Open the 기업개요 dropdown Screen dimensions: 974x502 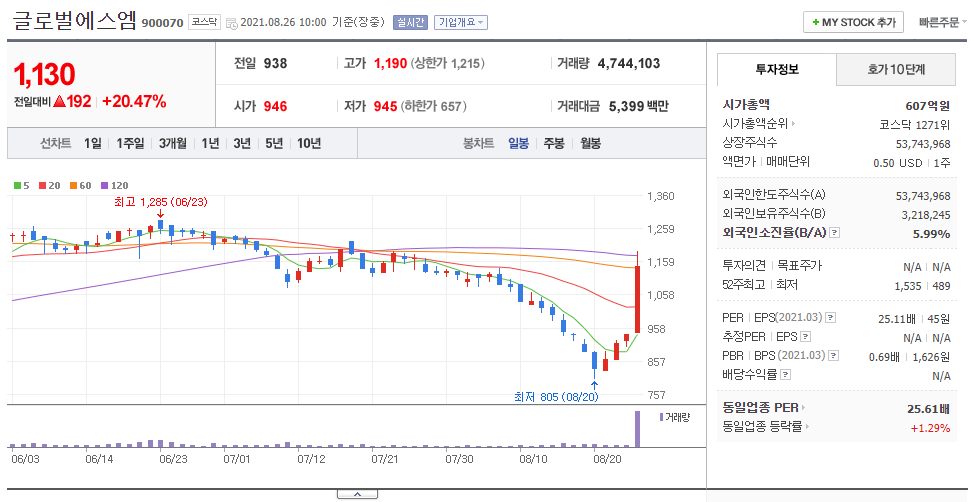pos(461,22)
